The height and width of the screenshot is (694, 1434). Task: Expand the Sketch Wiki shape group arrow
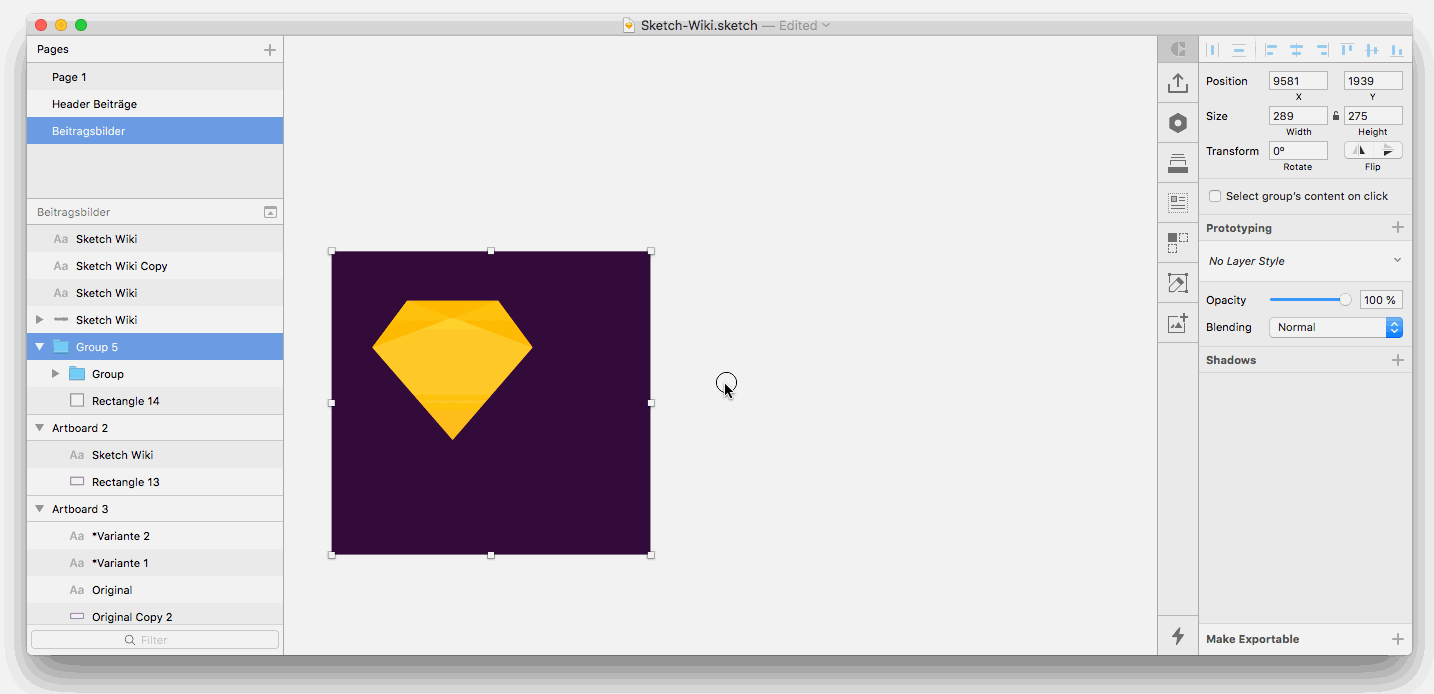(x=40, y=320)
